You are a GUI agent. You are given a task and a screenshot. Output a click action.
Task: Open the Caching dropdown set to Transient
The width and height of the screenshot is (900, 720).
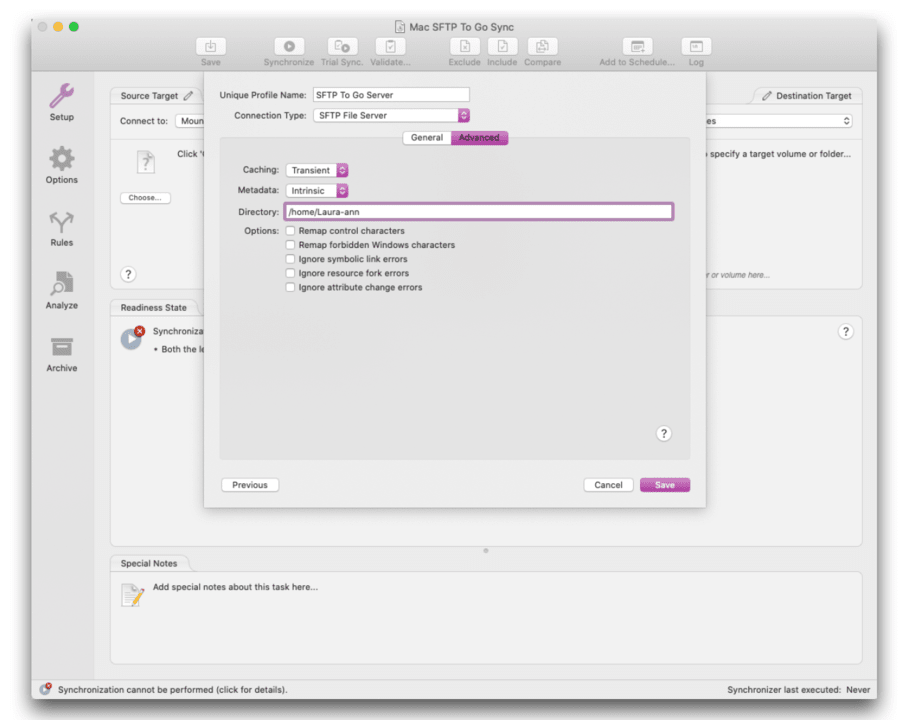[x=316, y=170]
